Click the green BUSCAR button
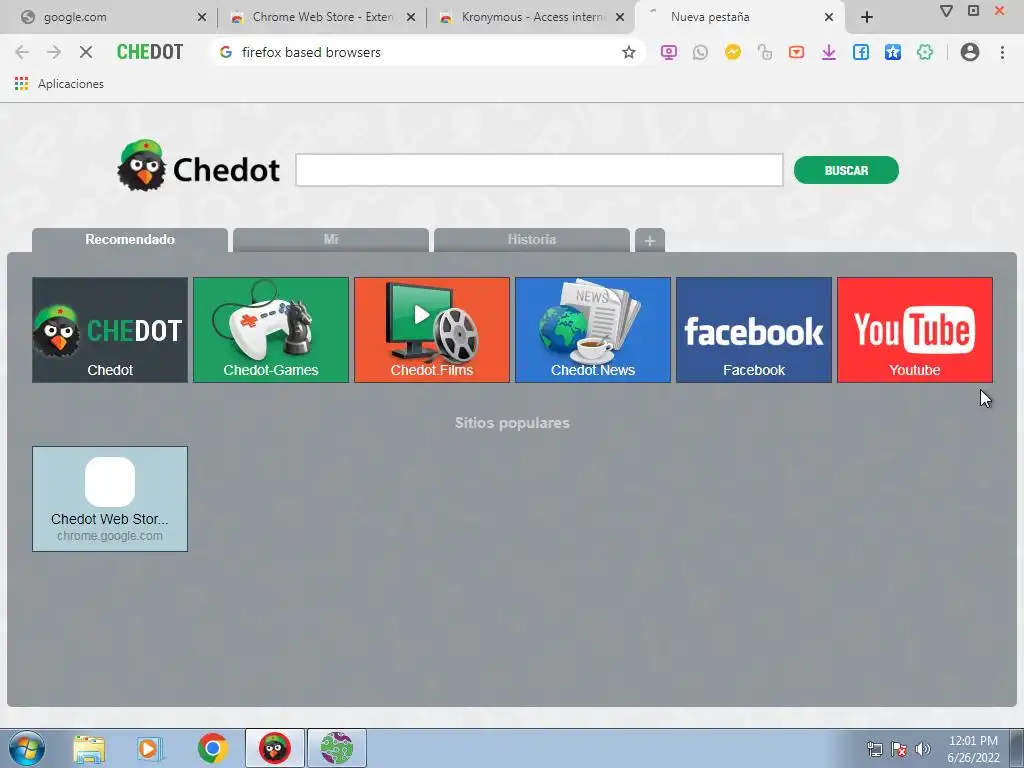This screenshot has width=1024, height=768. [846, 170]
